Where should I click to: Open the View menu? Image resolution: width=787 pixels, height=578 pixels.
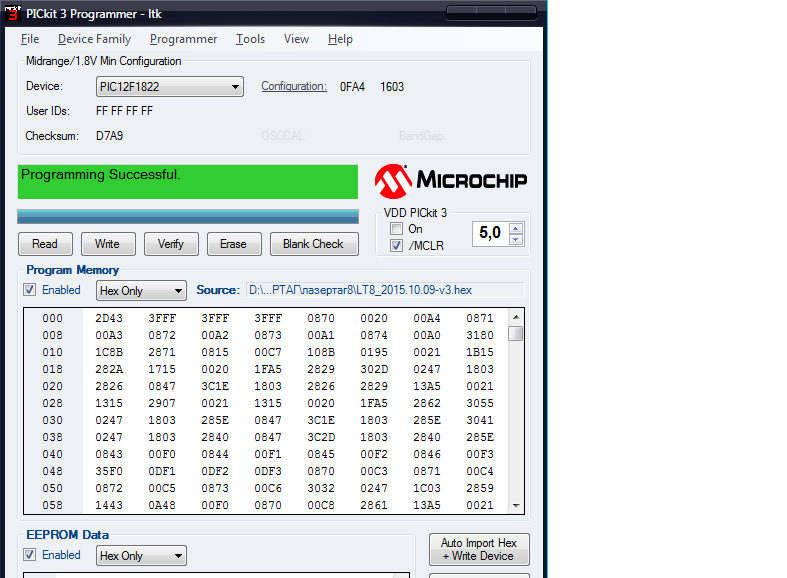[296, 39]
